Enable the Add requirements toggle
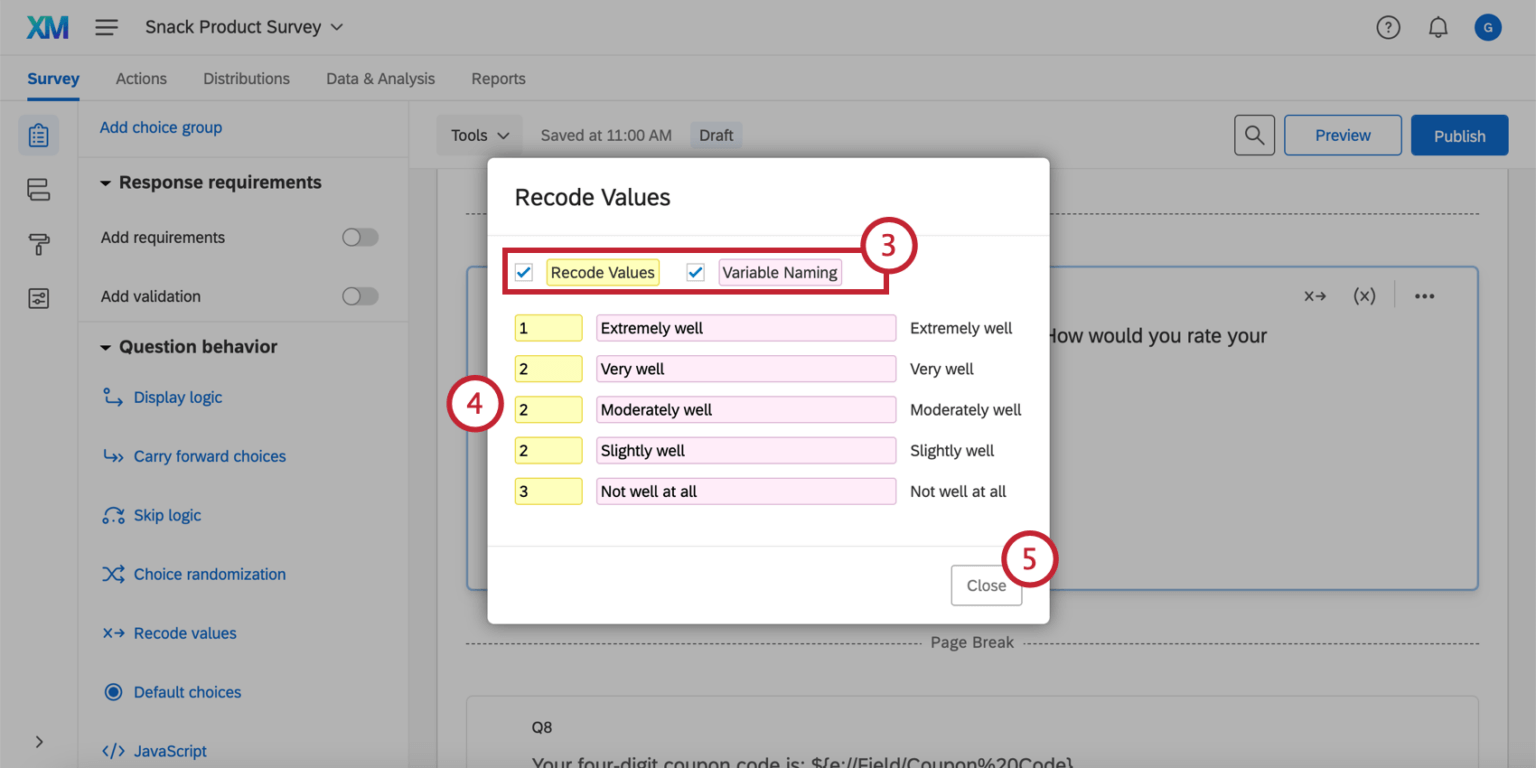This screenshot has width=1536, height=768. (x=360, y=237)
